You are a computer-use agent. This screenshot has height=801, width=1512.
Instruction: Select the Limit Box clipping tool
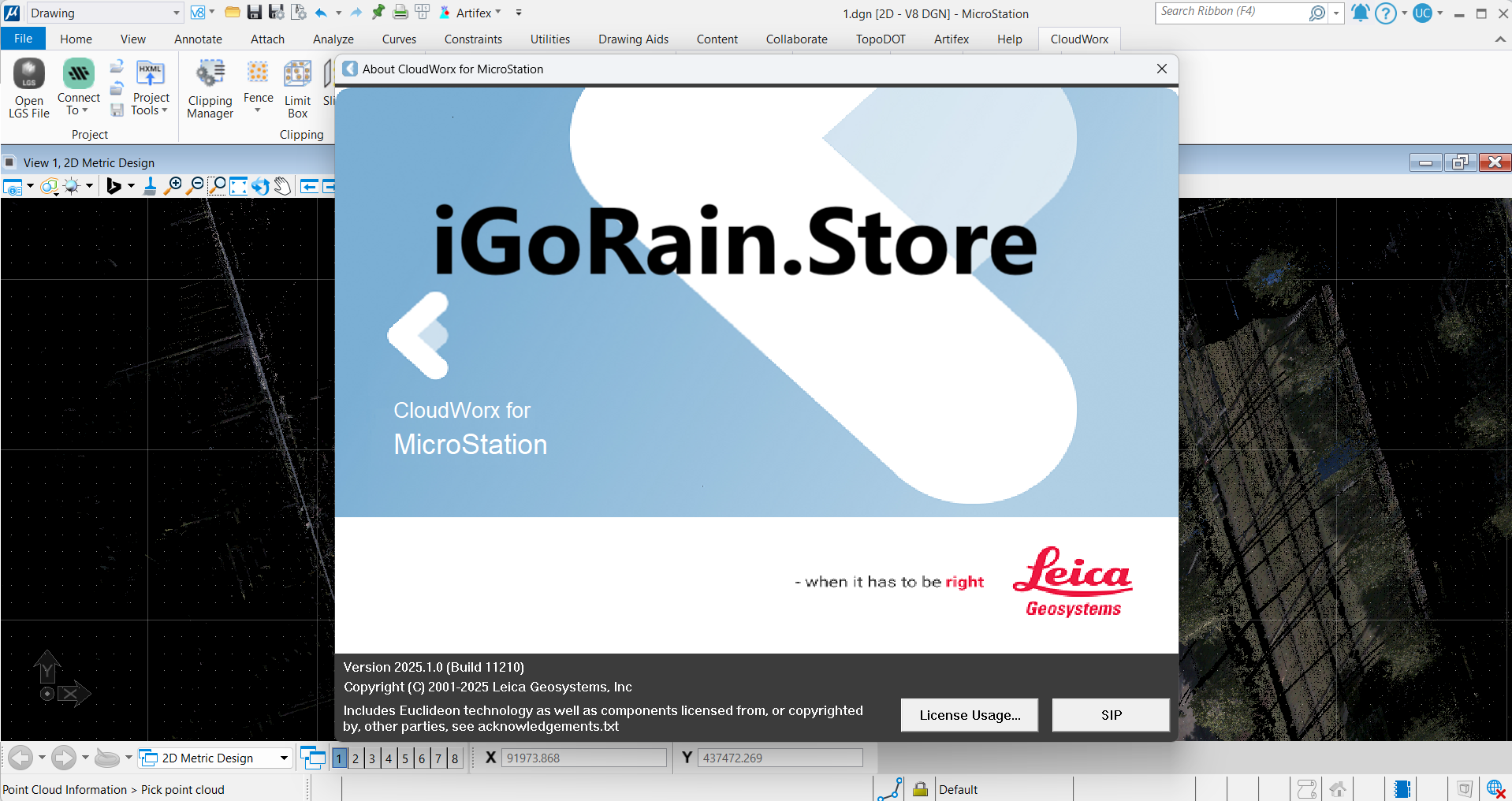297,88
